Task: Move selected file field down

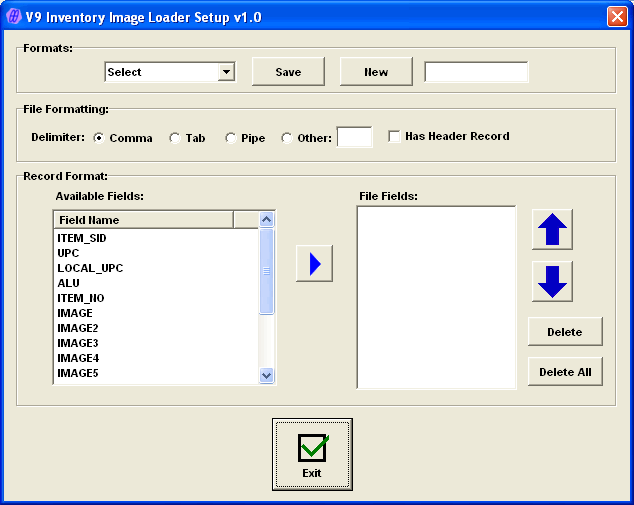Action: click(552, 281)
